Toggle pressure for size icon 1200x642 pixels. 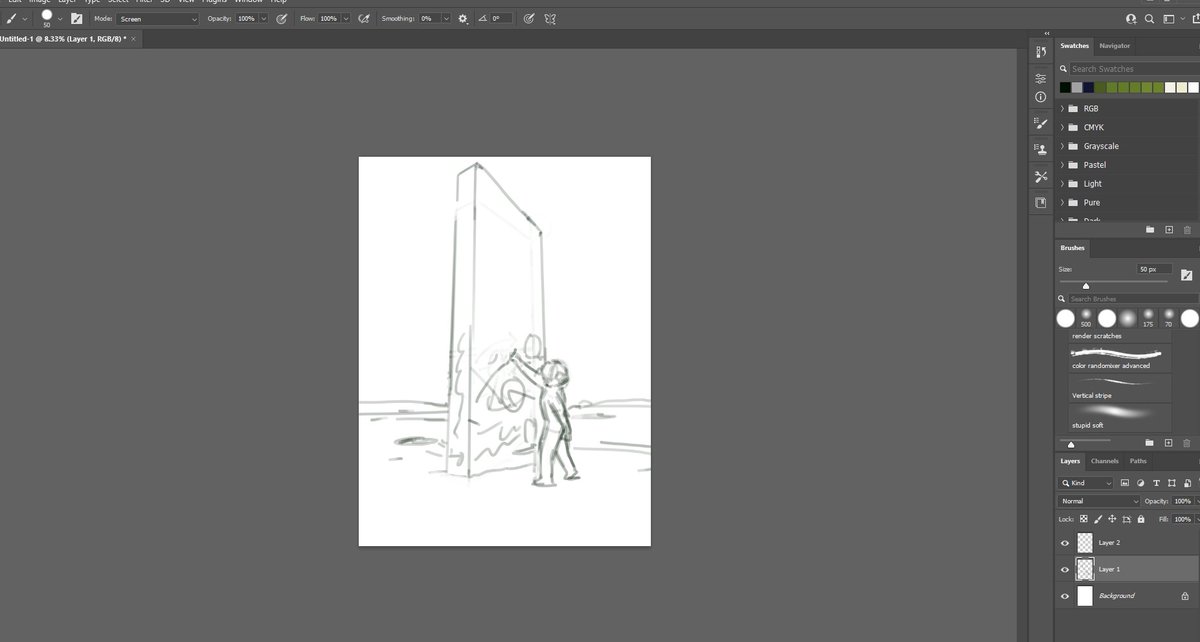click(x=528, y=18)
